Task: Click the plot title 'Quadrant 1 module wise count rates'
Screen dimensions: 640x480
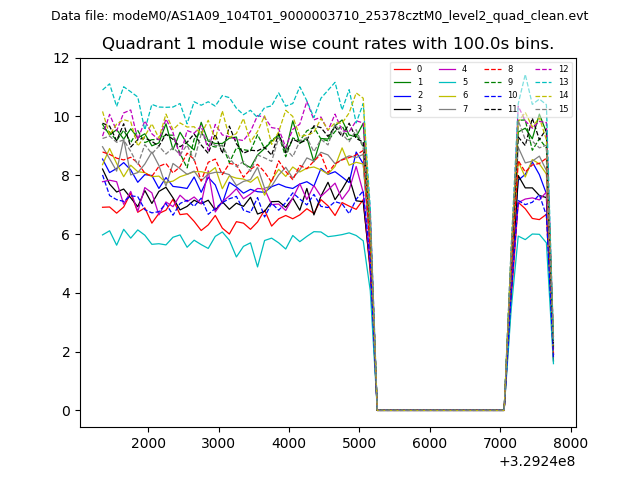Action: tap(327, 44)
